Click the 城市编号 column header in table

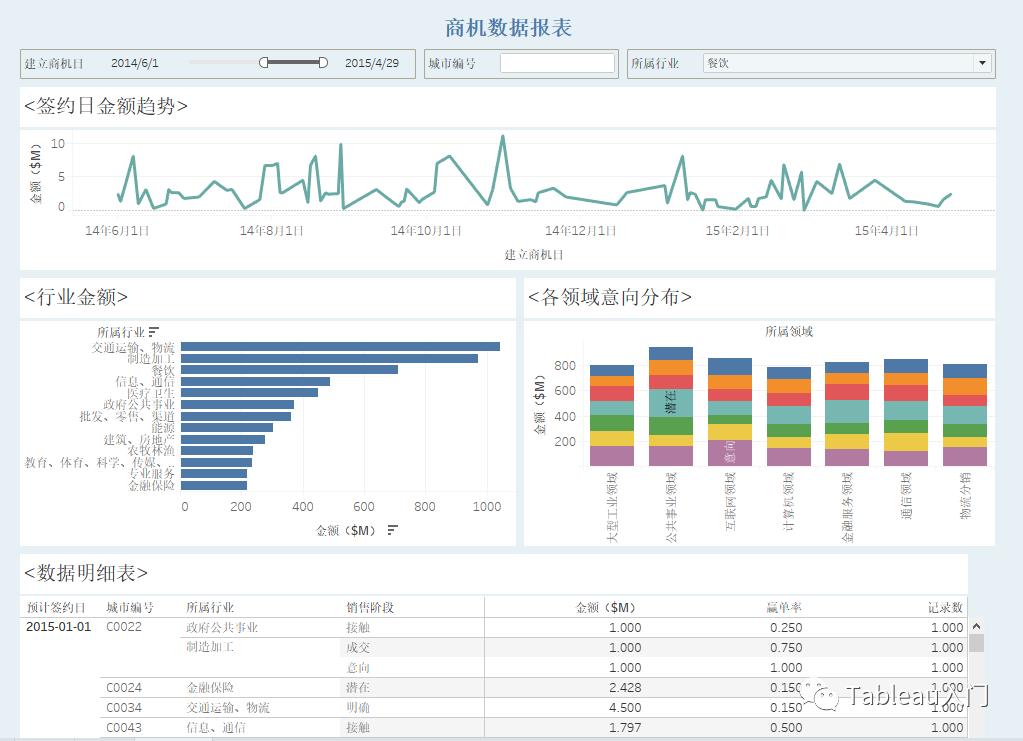pos(130,607)
